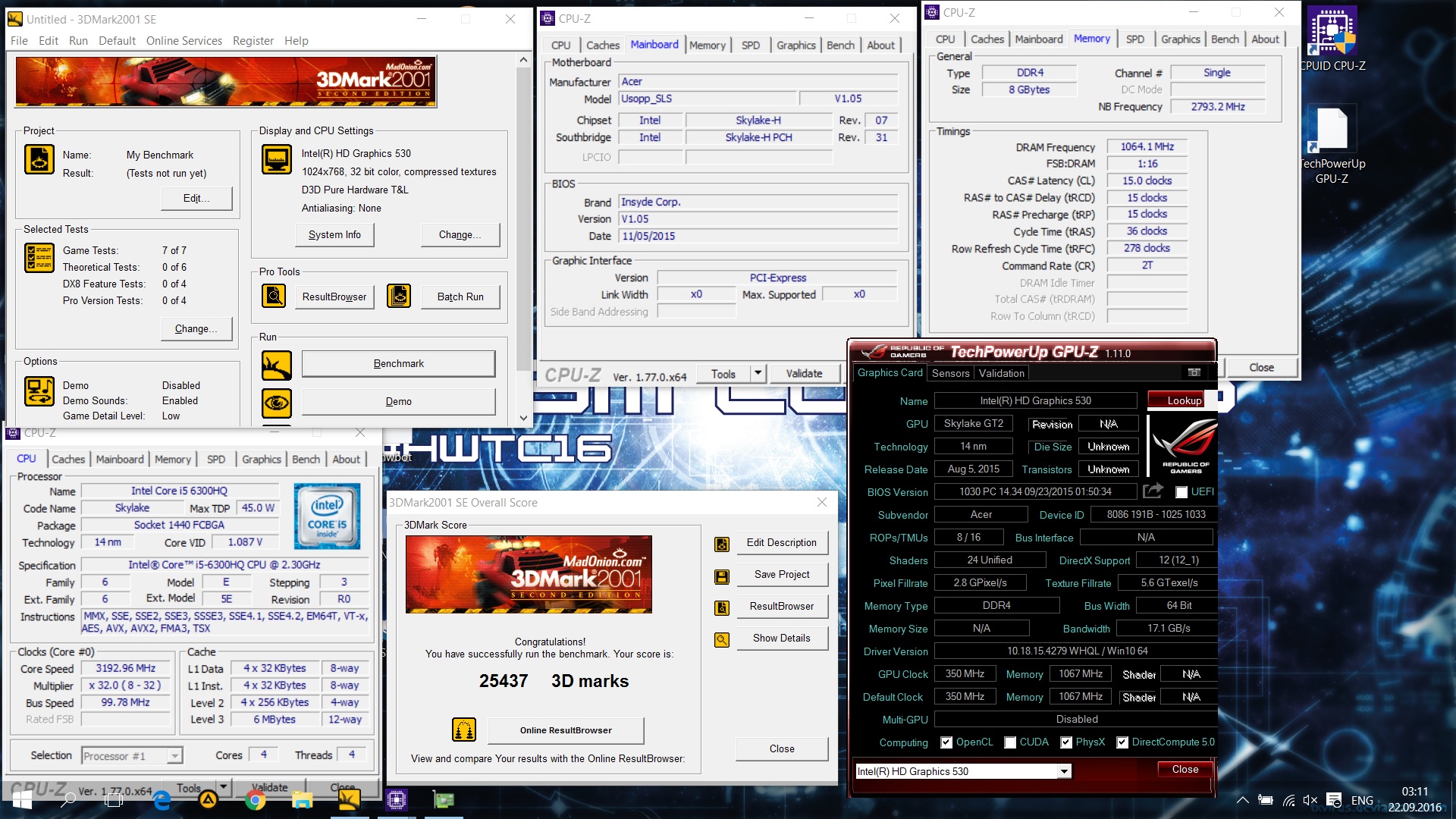Image resolution: width=1456 pixels, height=819 pixels.
Task: Toggle the OpenCL checkbox
Action: point(946,742)
